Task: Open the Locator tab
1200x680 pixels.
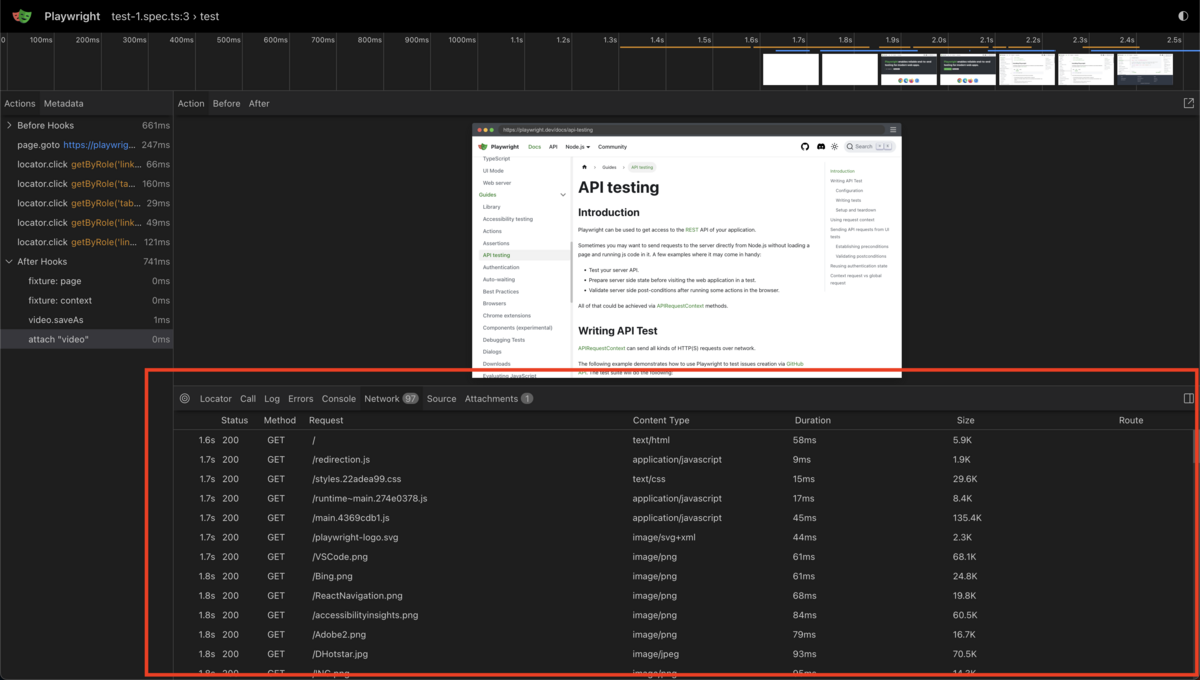Action: 215,398
